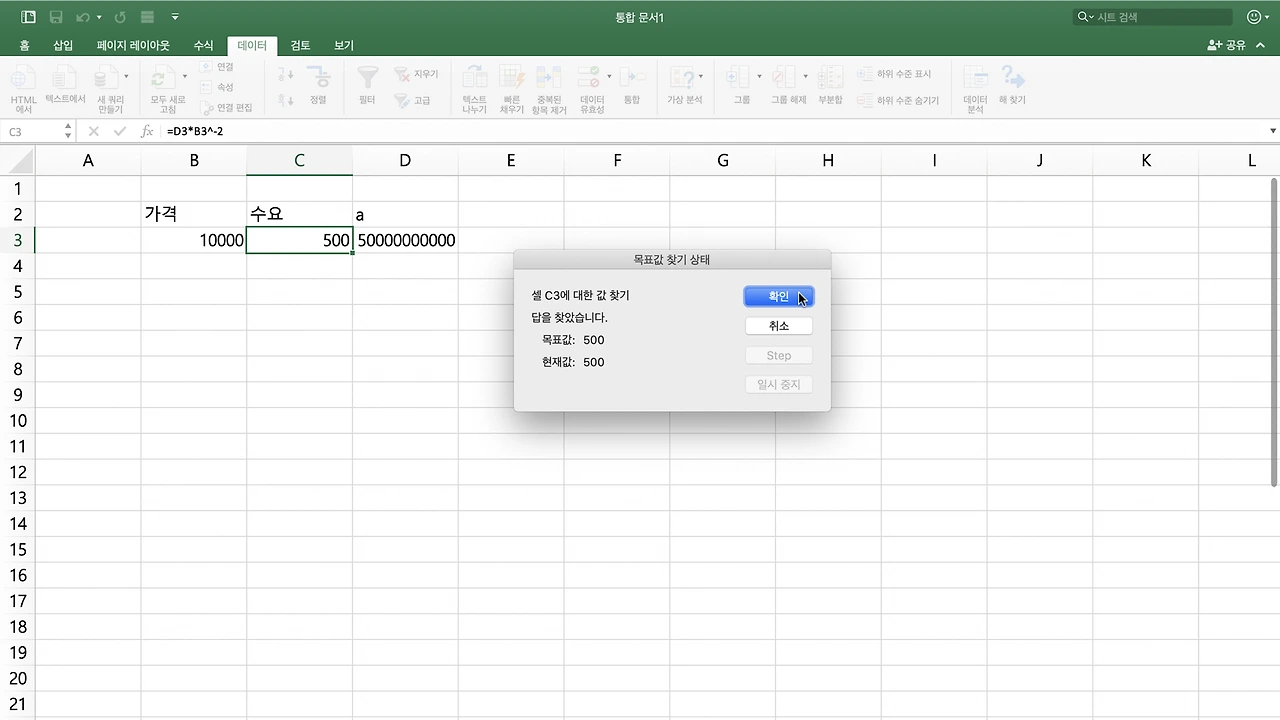Click 하위 수준 표시 in the ribbon
This screenshot has width=1280, height=720.
click(x=894, y=75)
